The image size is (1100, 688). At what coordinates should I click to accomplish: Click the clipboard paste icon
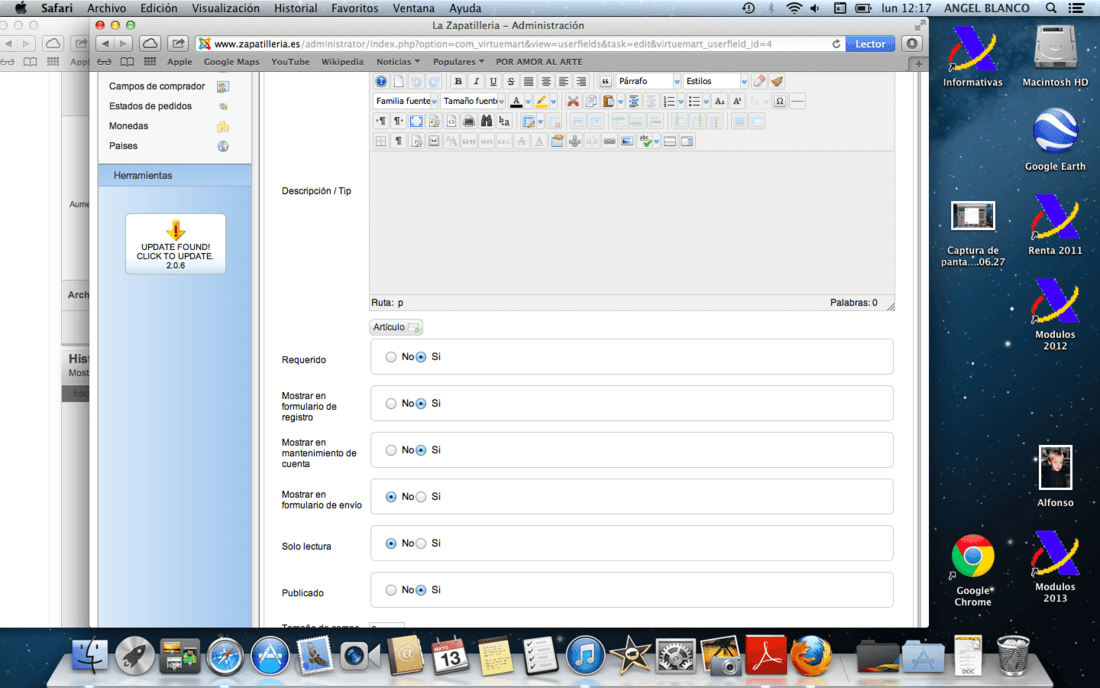[608, 102]
